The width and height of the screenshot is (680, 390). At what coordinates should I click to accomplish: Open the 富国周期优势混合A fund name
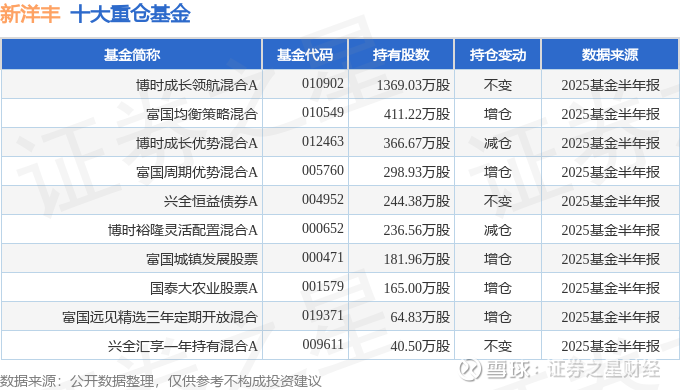(197, 172)
